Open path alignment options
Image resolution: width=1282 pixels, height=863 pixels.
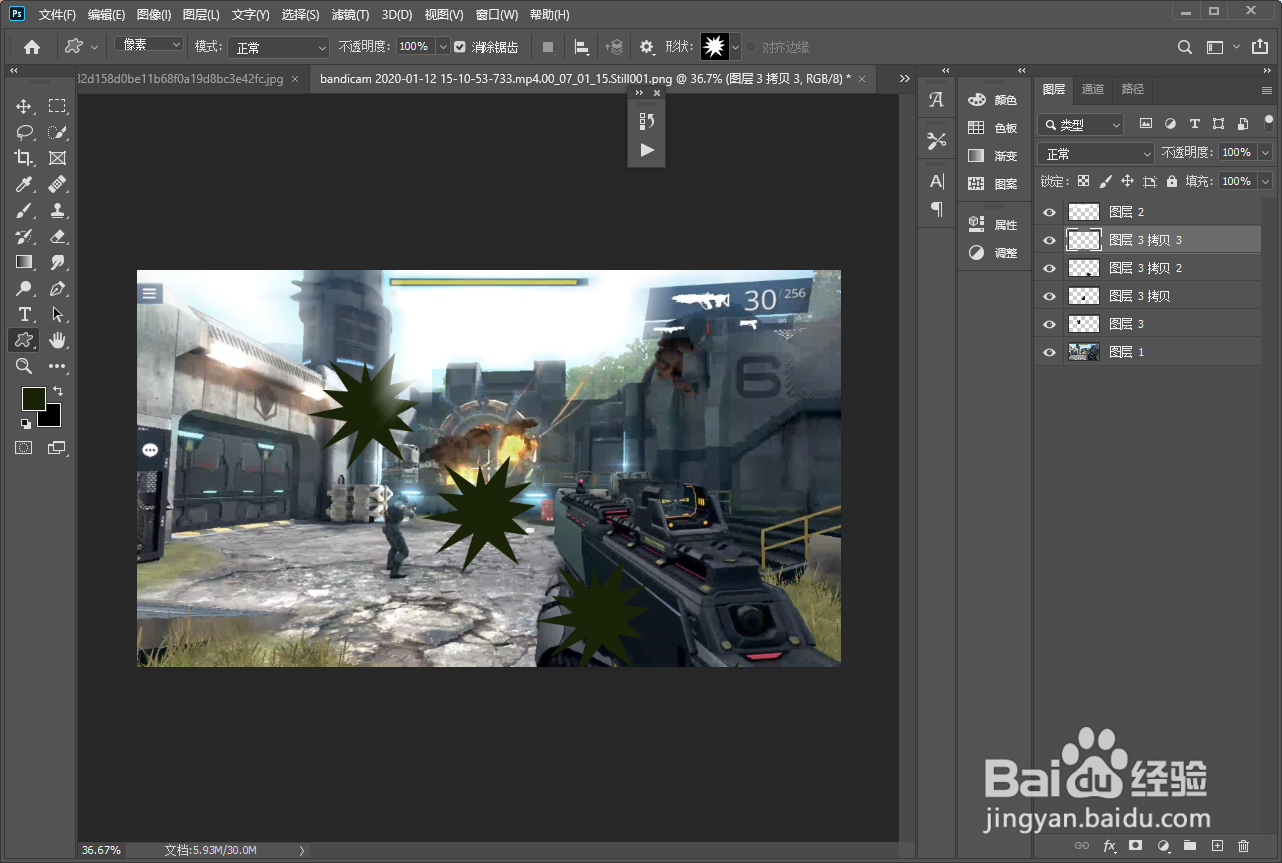(x=581, y=47)
